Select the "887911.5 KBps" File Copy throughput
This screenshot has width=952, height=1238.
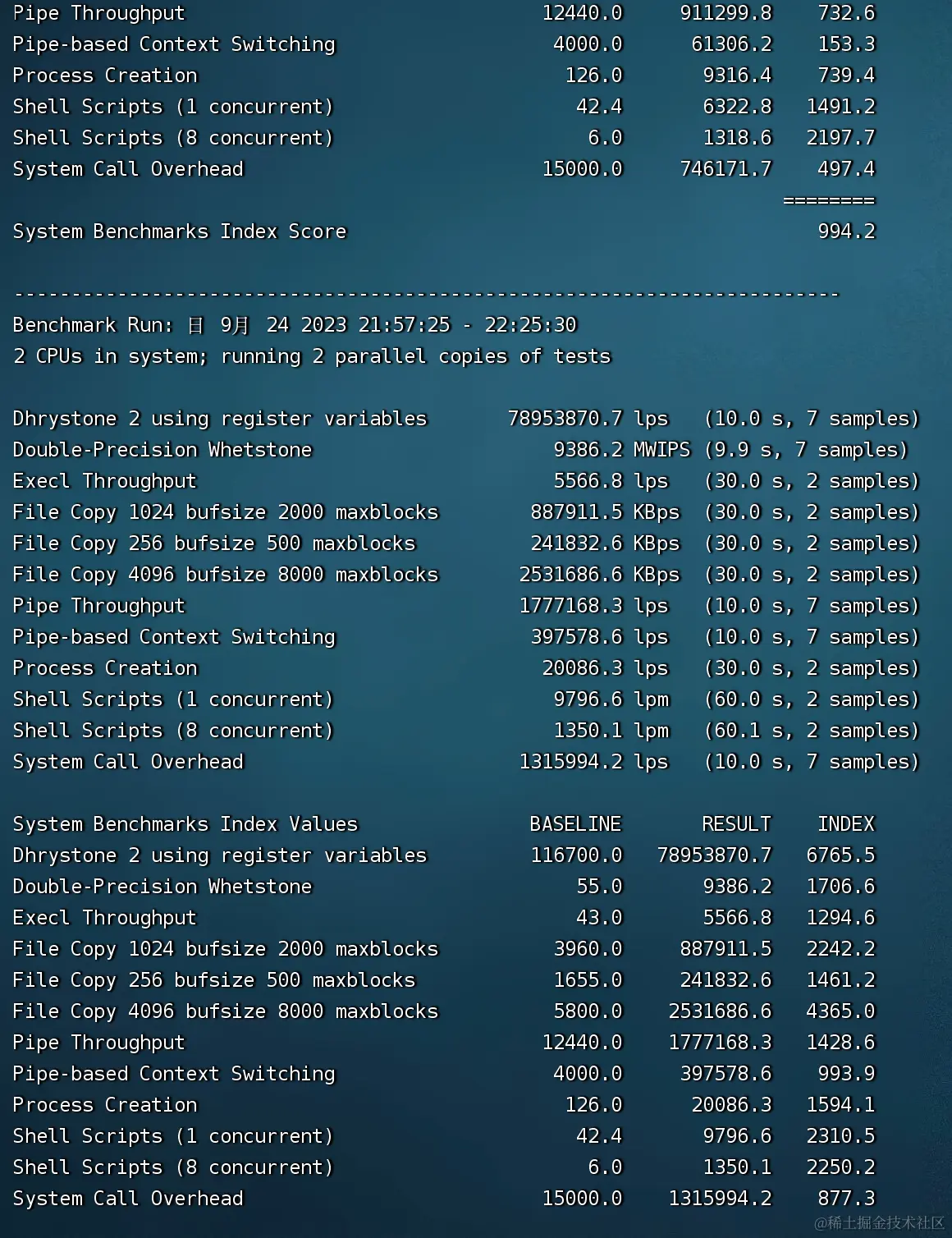click(605, 512)
